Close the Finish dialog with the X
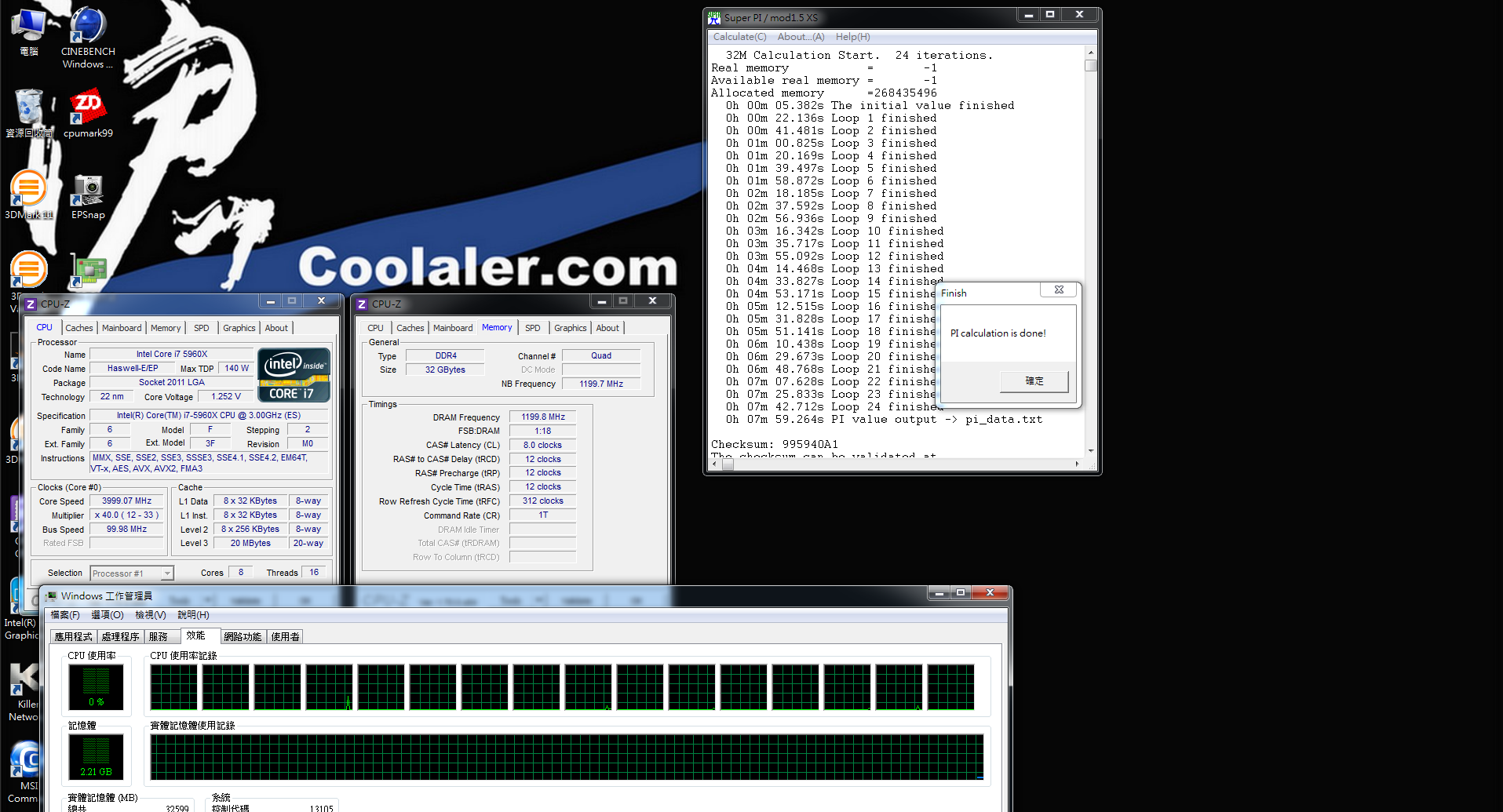 (x=1059, y=289)
